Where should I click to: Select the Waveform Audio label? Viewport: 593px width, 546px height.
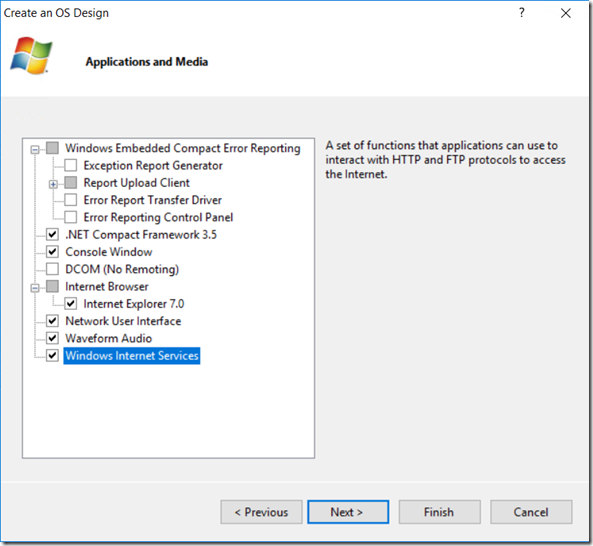(x=109, y=338)
